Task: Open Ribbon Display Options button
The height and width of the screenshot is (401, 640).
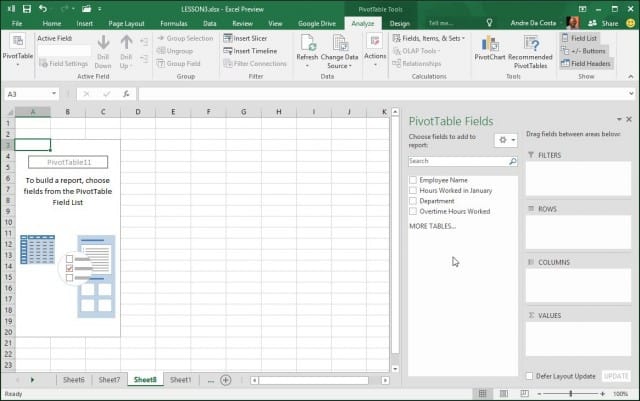Action: (582, 9)
